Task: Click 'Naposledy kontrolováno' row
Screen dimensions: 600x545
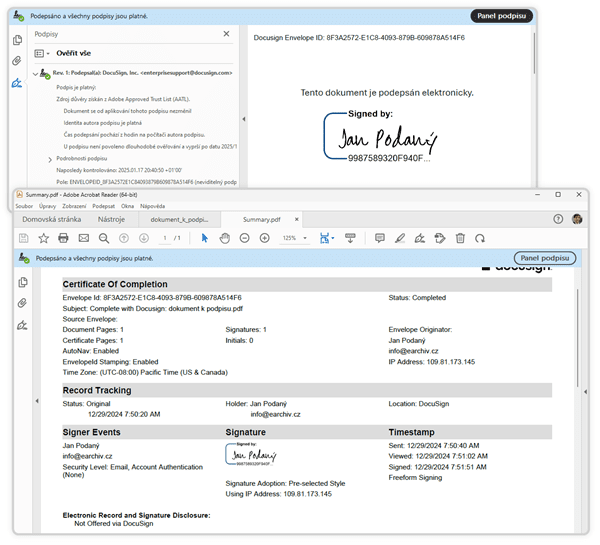Action: click(119, 171)
